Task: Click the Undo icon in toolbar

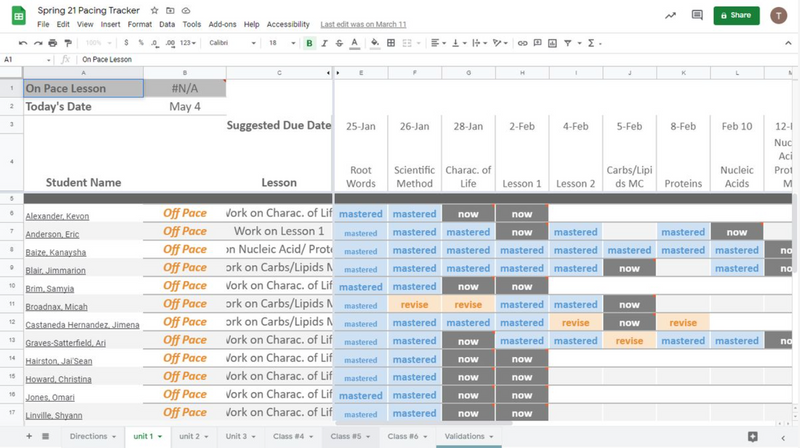Action: (x=22, y=43)
